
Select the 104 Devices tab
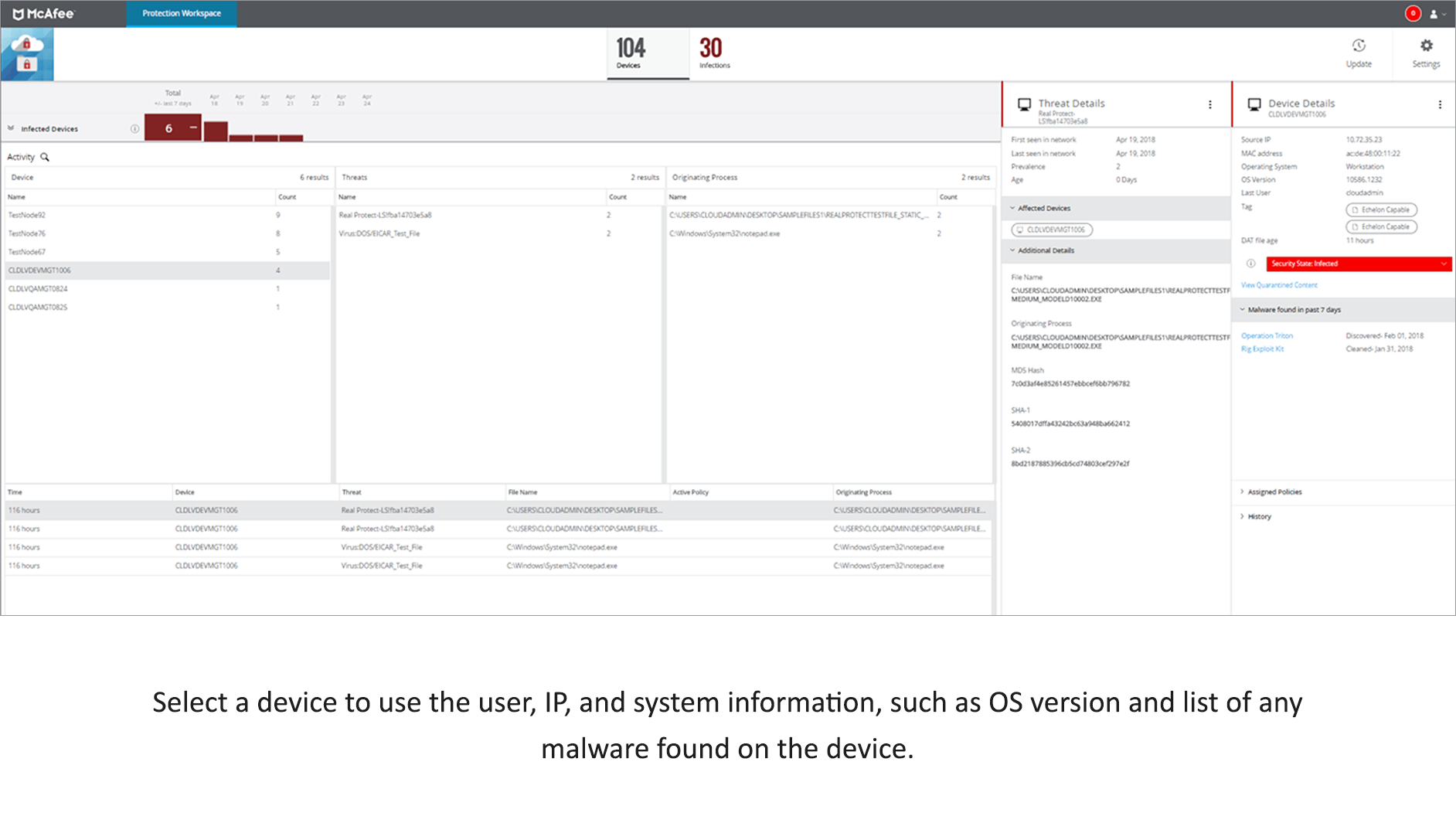coord(648,53)
